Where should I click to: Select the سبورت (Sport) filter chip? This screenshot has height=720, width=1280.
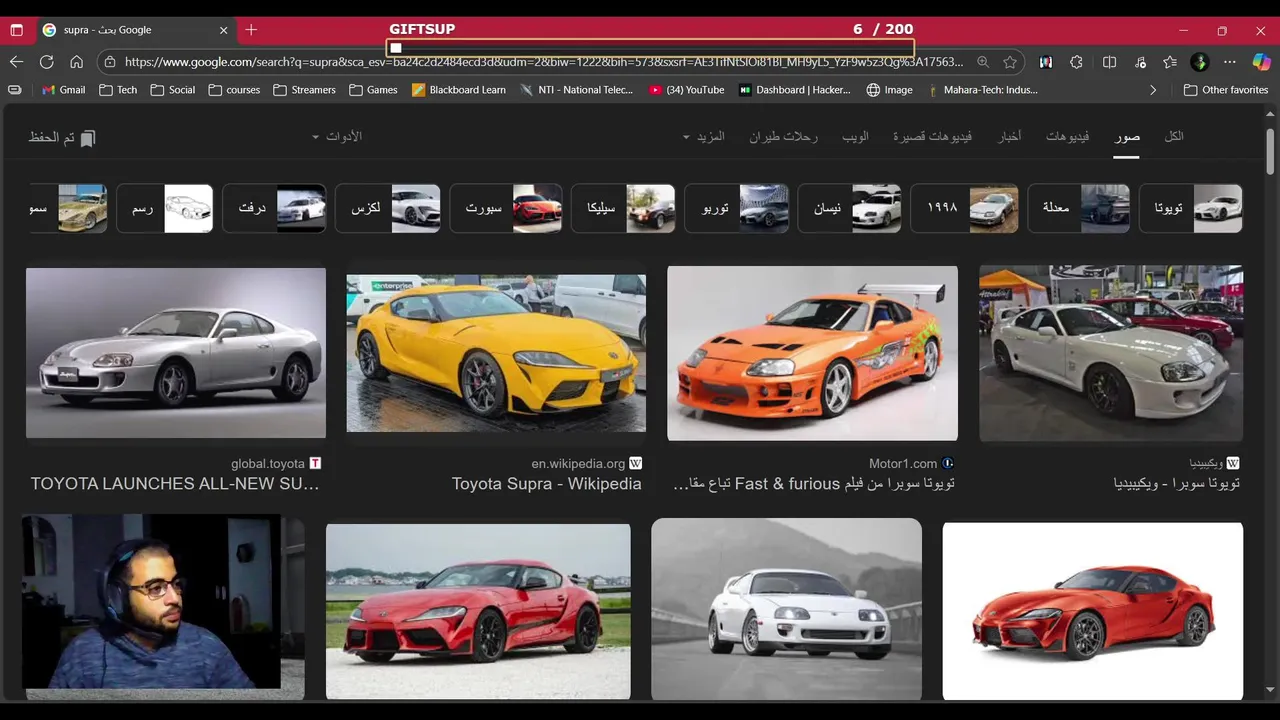click(506, 208)
